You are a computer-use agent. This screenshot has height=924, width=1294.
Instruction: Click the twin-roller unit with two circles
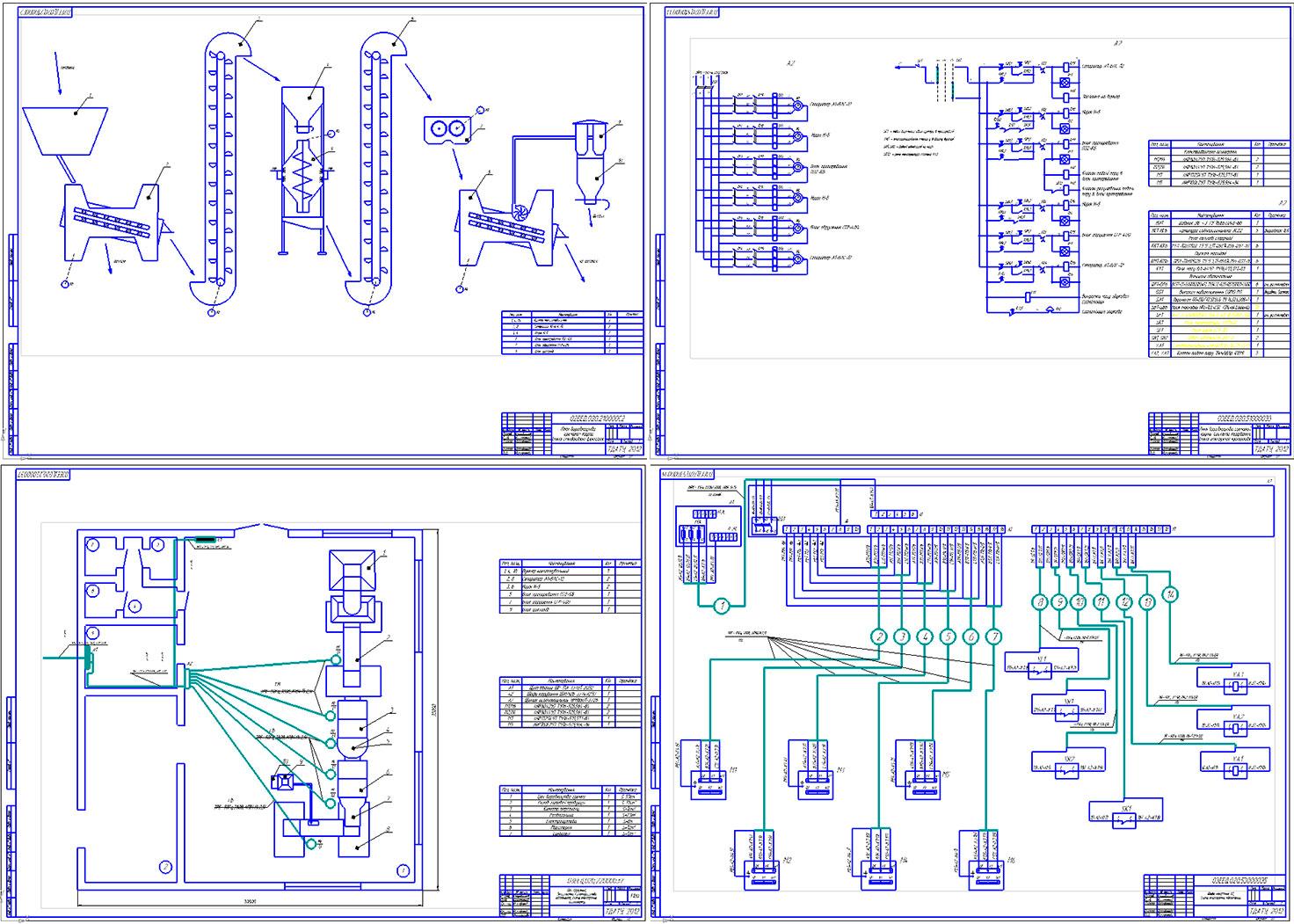(447, 128)
